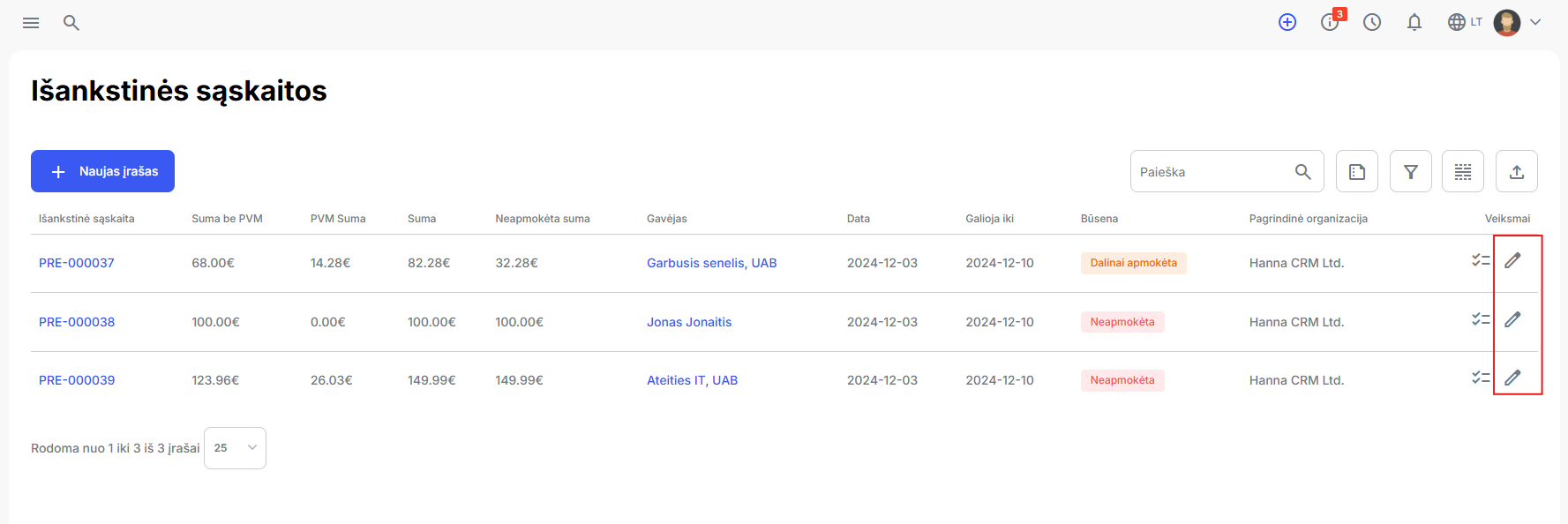Open invoice PRE-000038 link
1568x524 pixels.
[77, 322]
